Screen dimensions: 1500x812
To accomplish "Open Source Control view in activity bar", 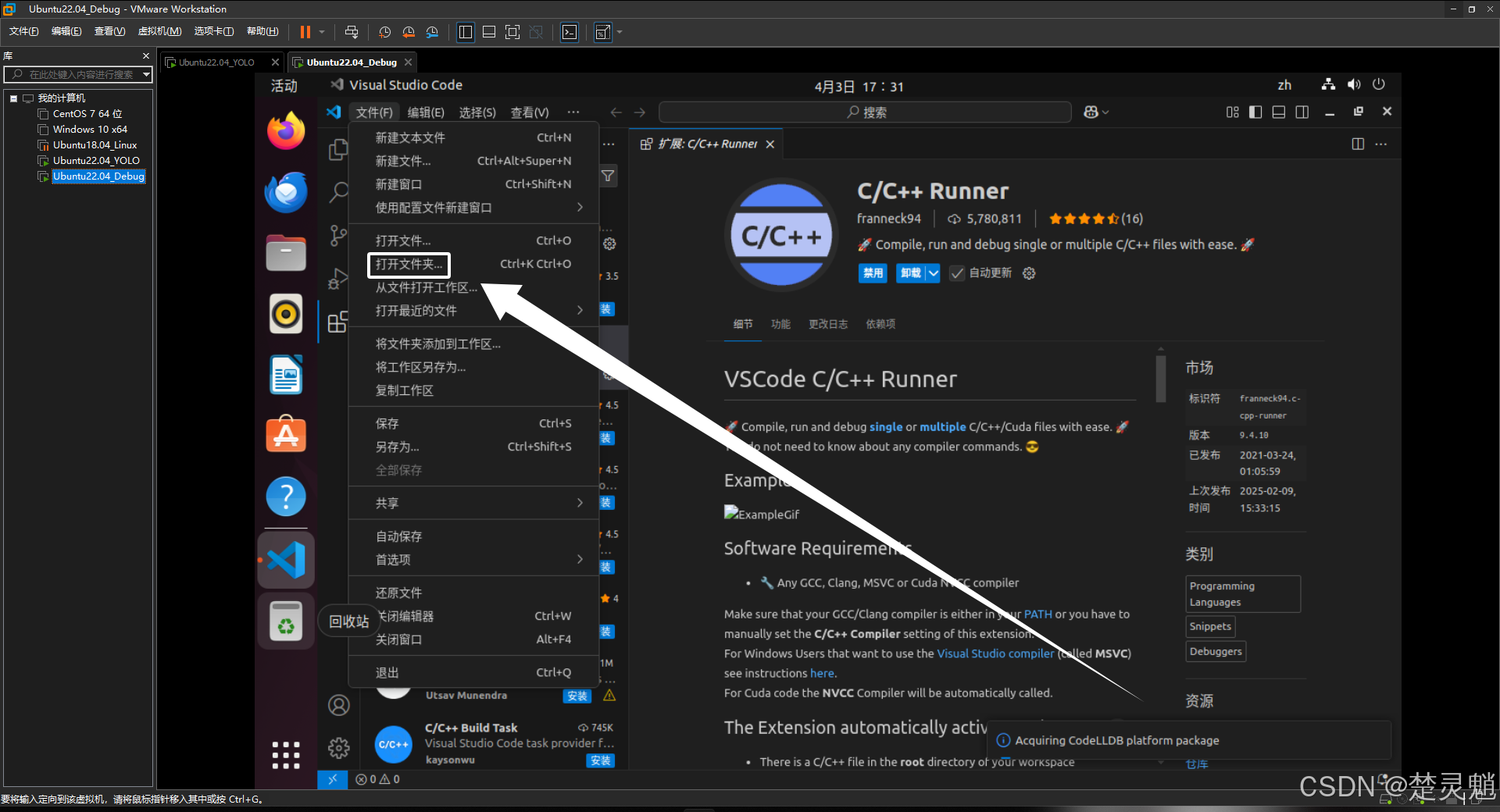I will click(338, 235).
